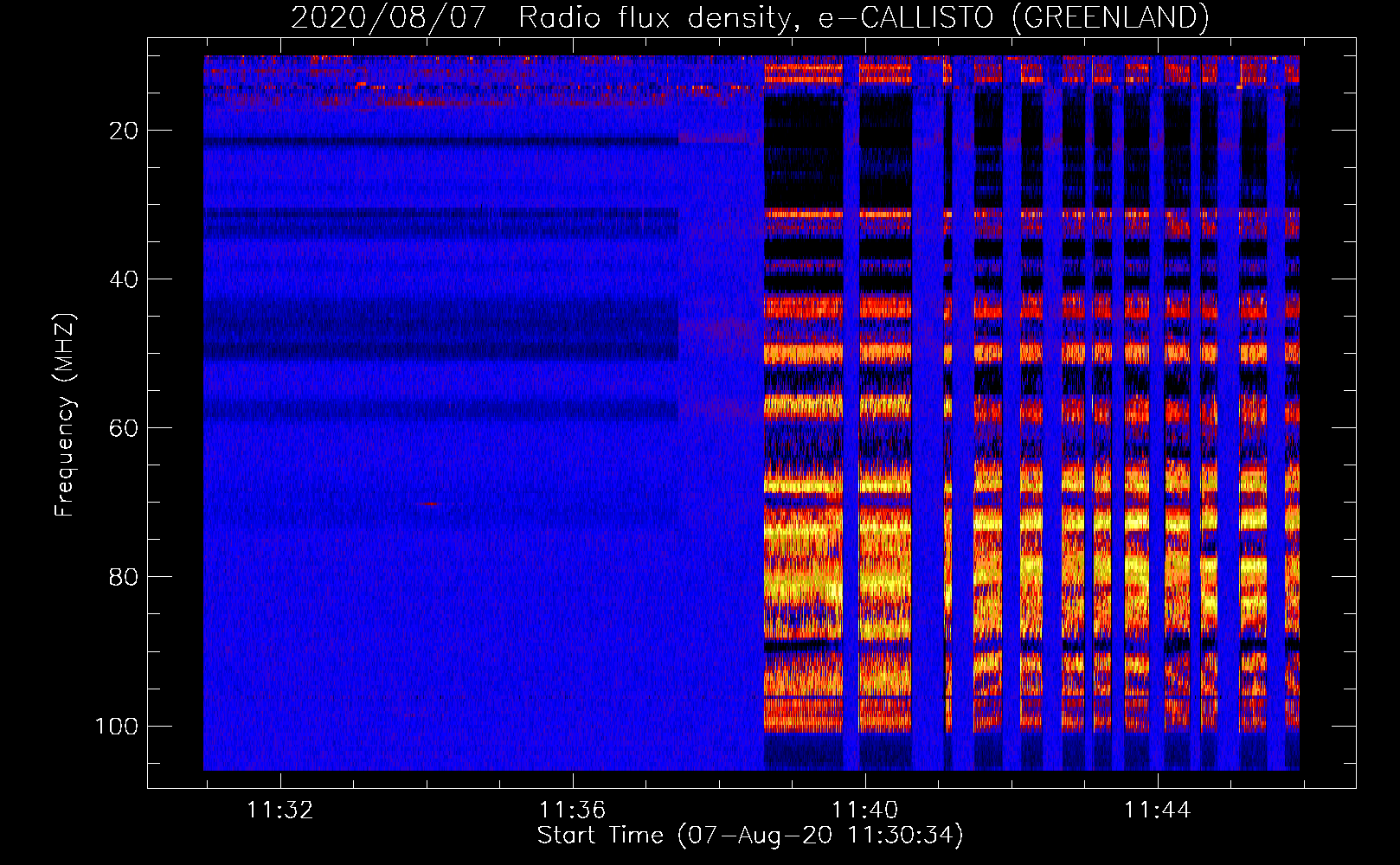Image resolution: width=1400 pixels, height=865 pixels.
Task: Click the '80' frequency tick label
Action: [x=124, y=577]
